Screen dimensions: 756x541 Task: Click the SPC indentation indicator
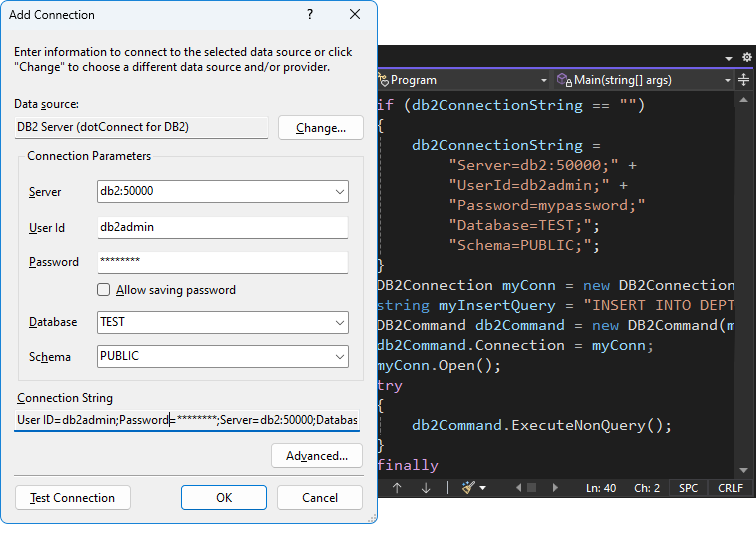click(x=688, y=488)
